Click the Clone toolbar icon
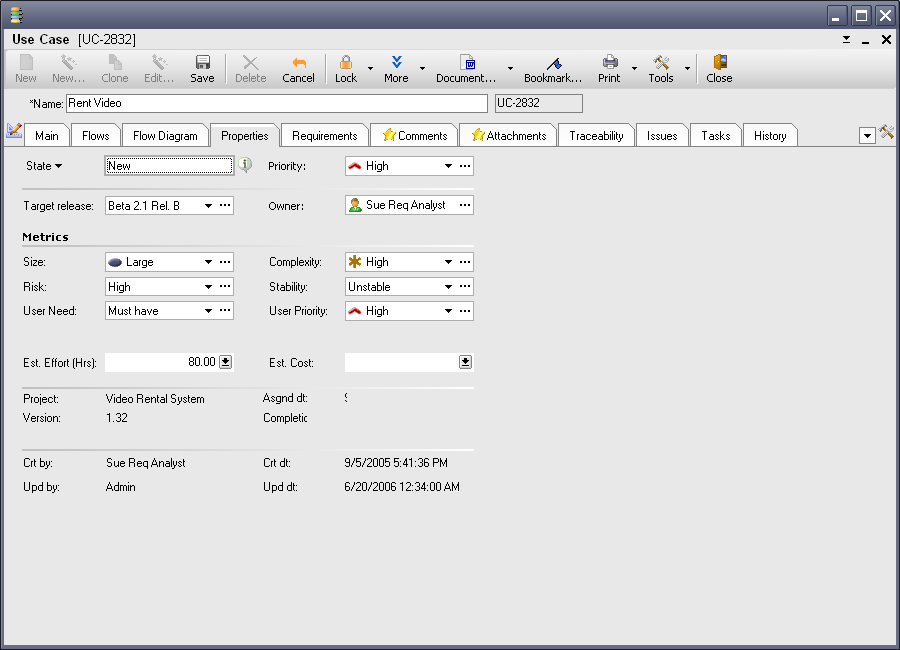 (115, 69)
